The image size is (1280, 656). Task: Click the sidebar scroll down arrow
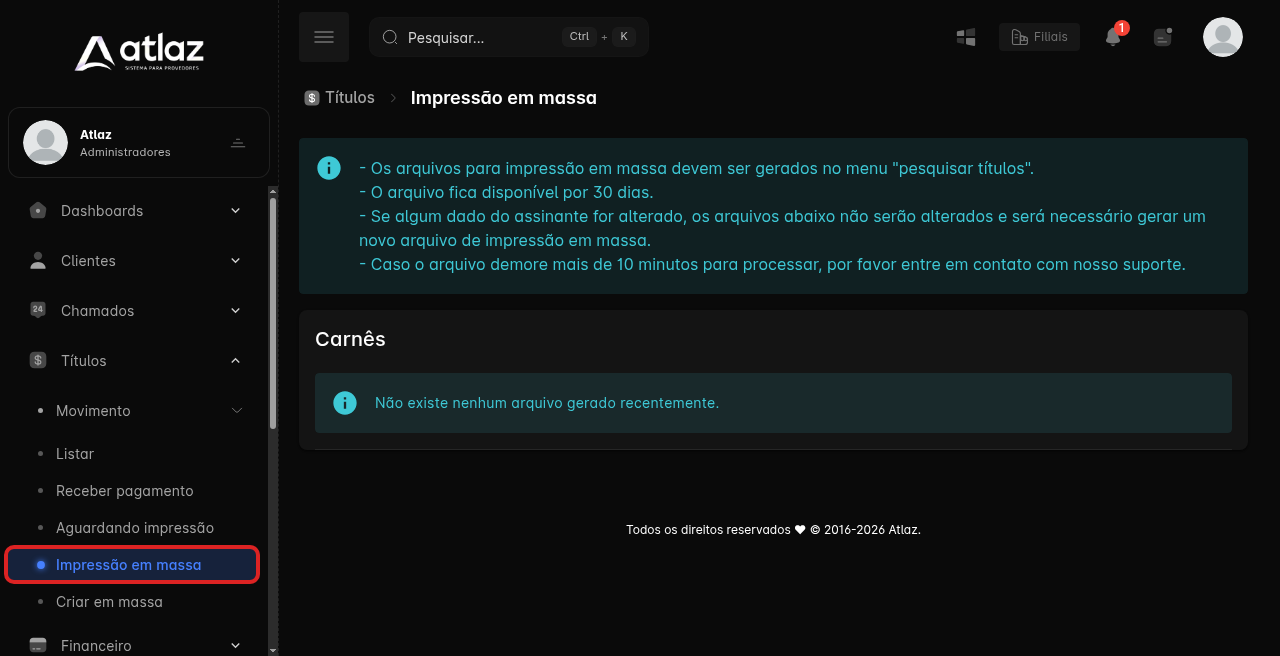pos(273,649)
